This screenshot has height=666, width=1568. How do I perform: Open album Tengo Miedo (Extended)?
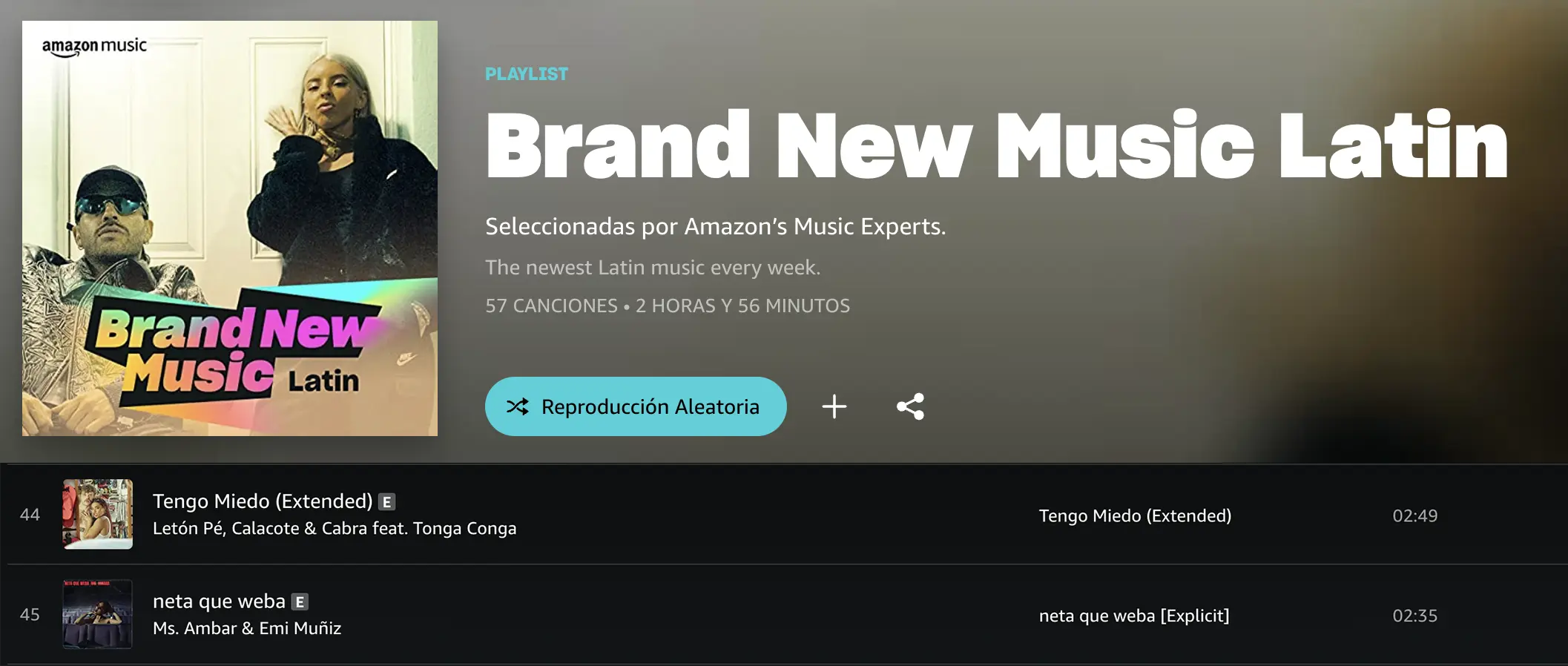[x=1135, y=515]
